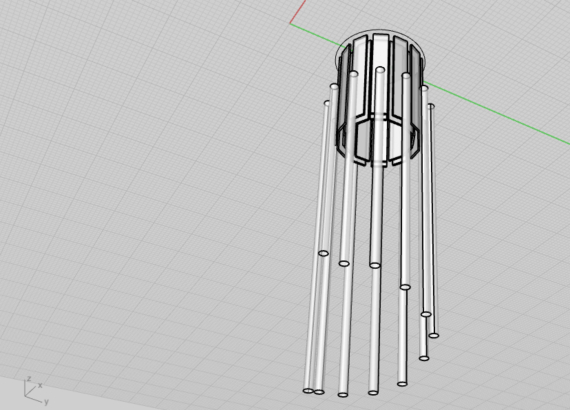Click the z label on the axis indicator
This screenshot has width=570, height=410.
point(29,379)
